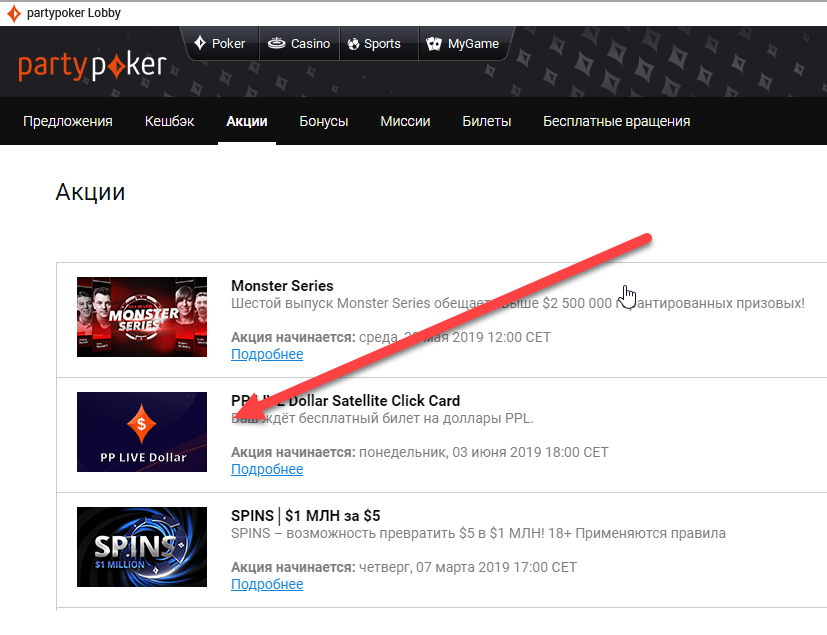Image resolution: width=827 pixels, height=635 pixels.
Task: Click the Monster Series title
Action: (282, 286)
